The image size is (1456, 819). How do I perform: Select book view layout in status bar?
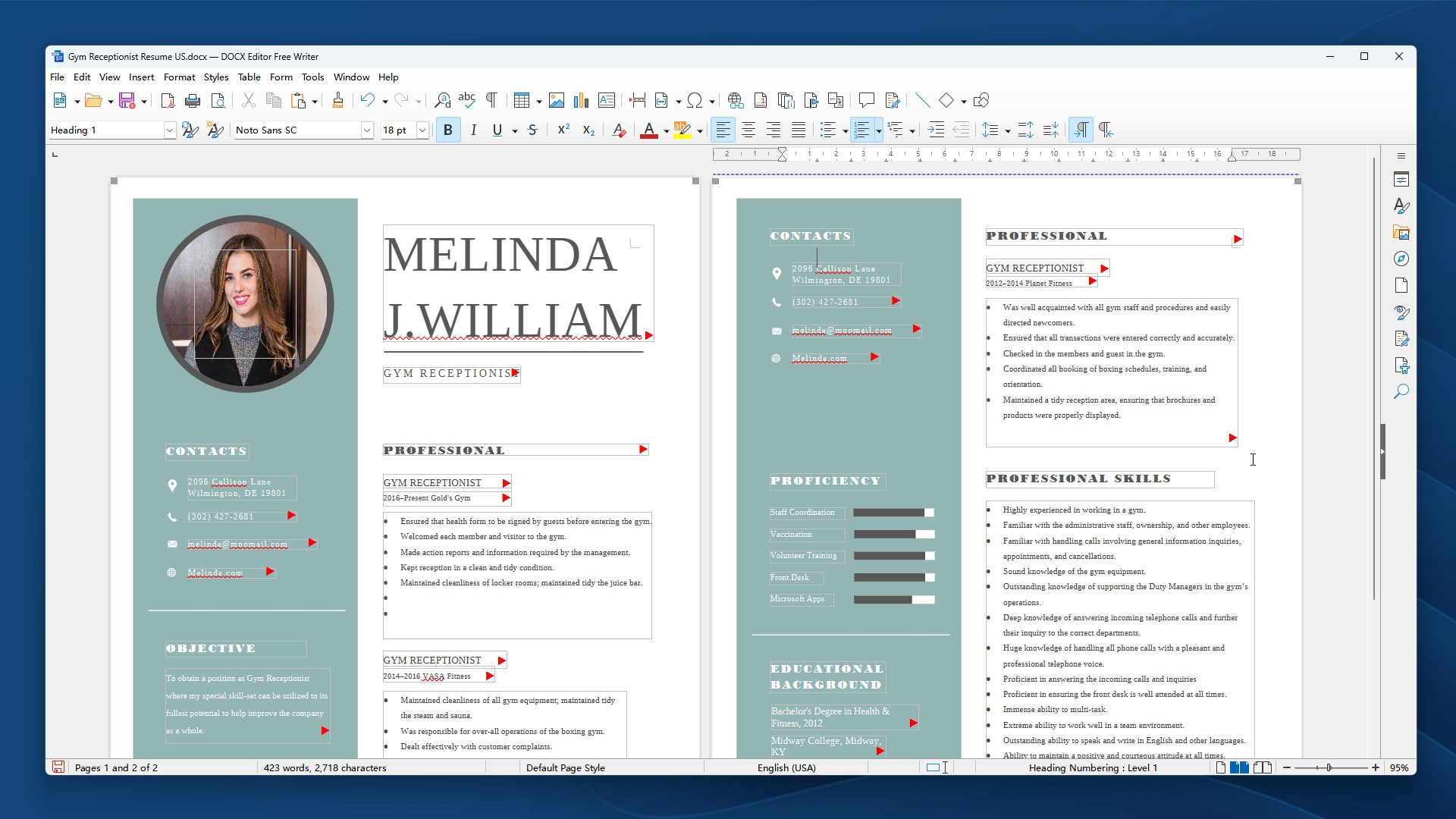[1263, 767]
